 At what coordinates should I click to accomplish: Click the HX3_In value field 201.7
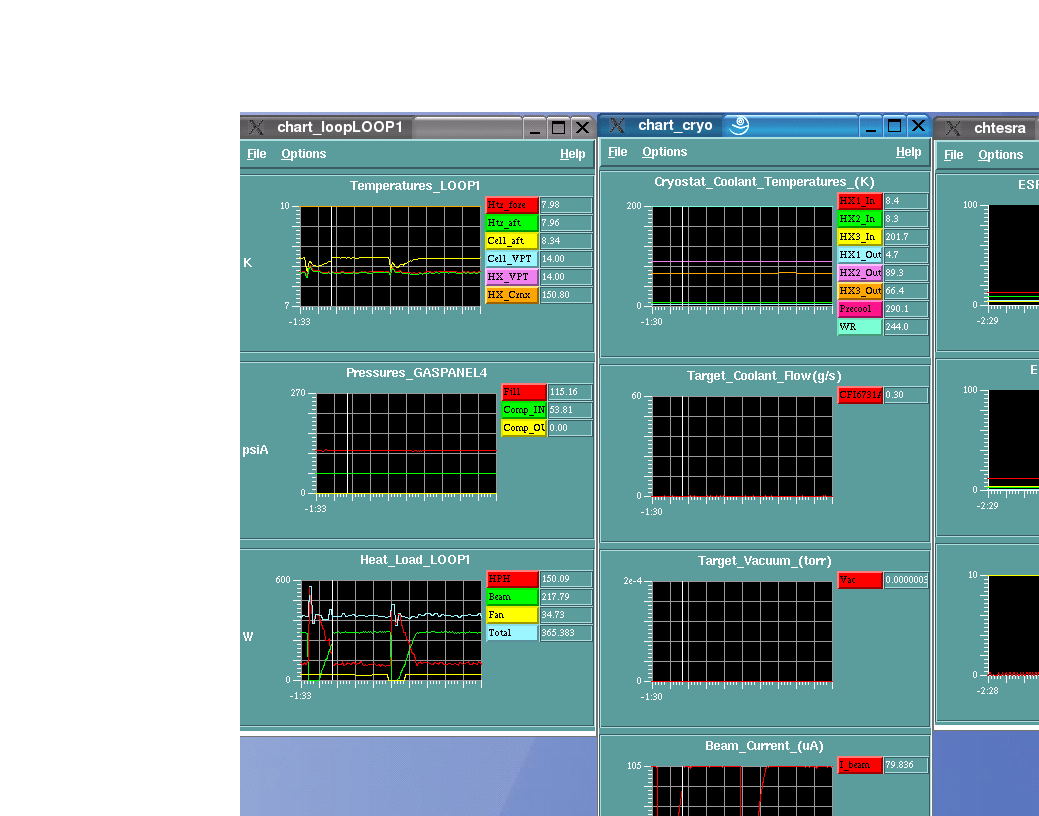coord(906,237)
